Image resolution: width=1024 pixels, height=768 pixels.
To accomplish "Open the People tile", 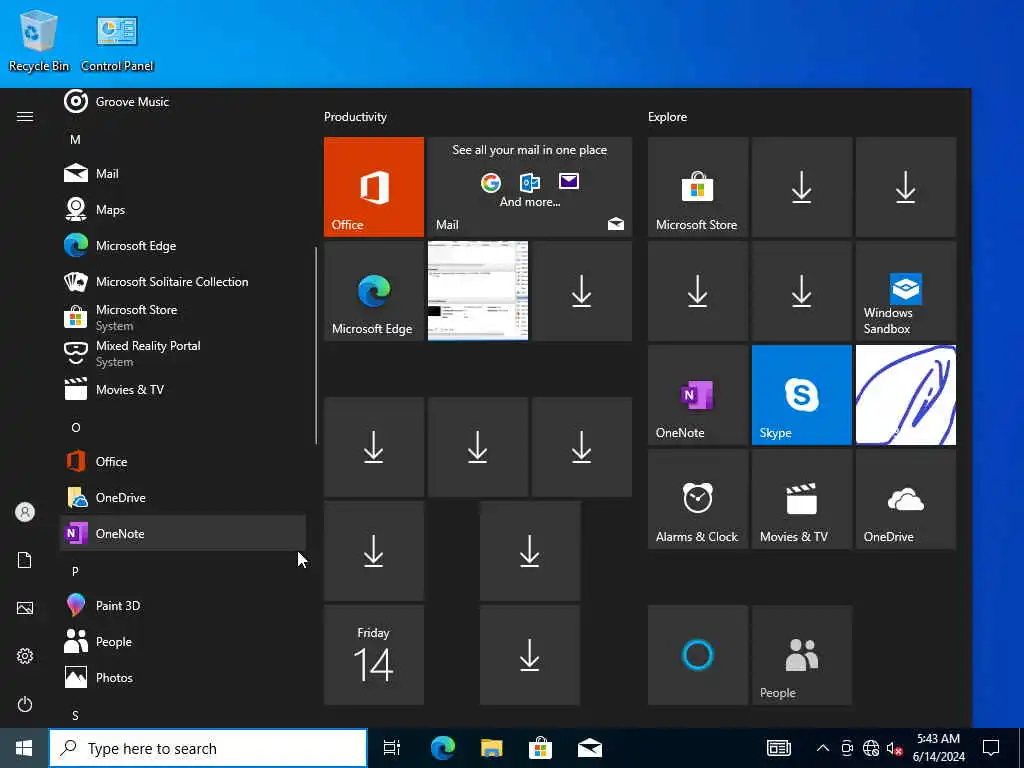I will click(802, 655).
